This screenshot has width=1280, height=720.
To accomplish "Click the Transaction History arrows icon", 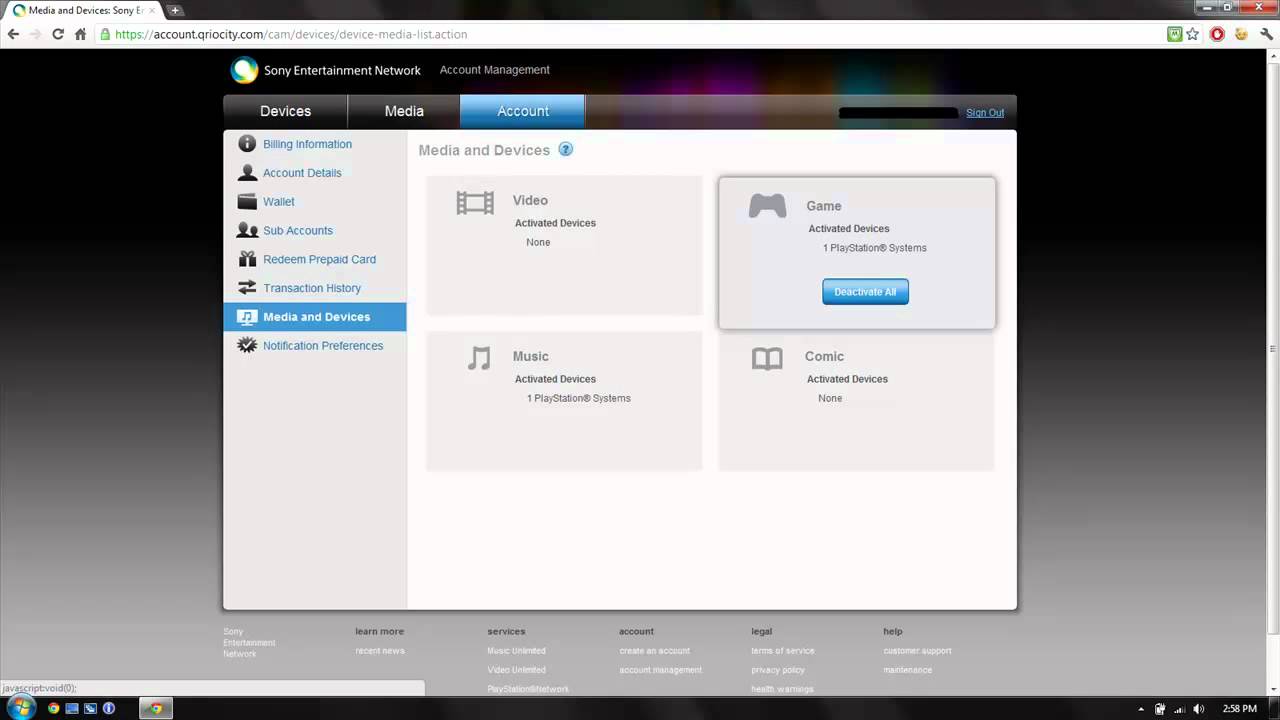I will (247, 288).
